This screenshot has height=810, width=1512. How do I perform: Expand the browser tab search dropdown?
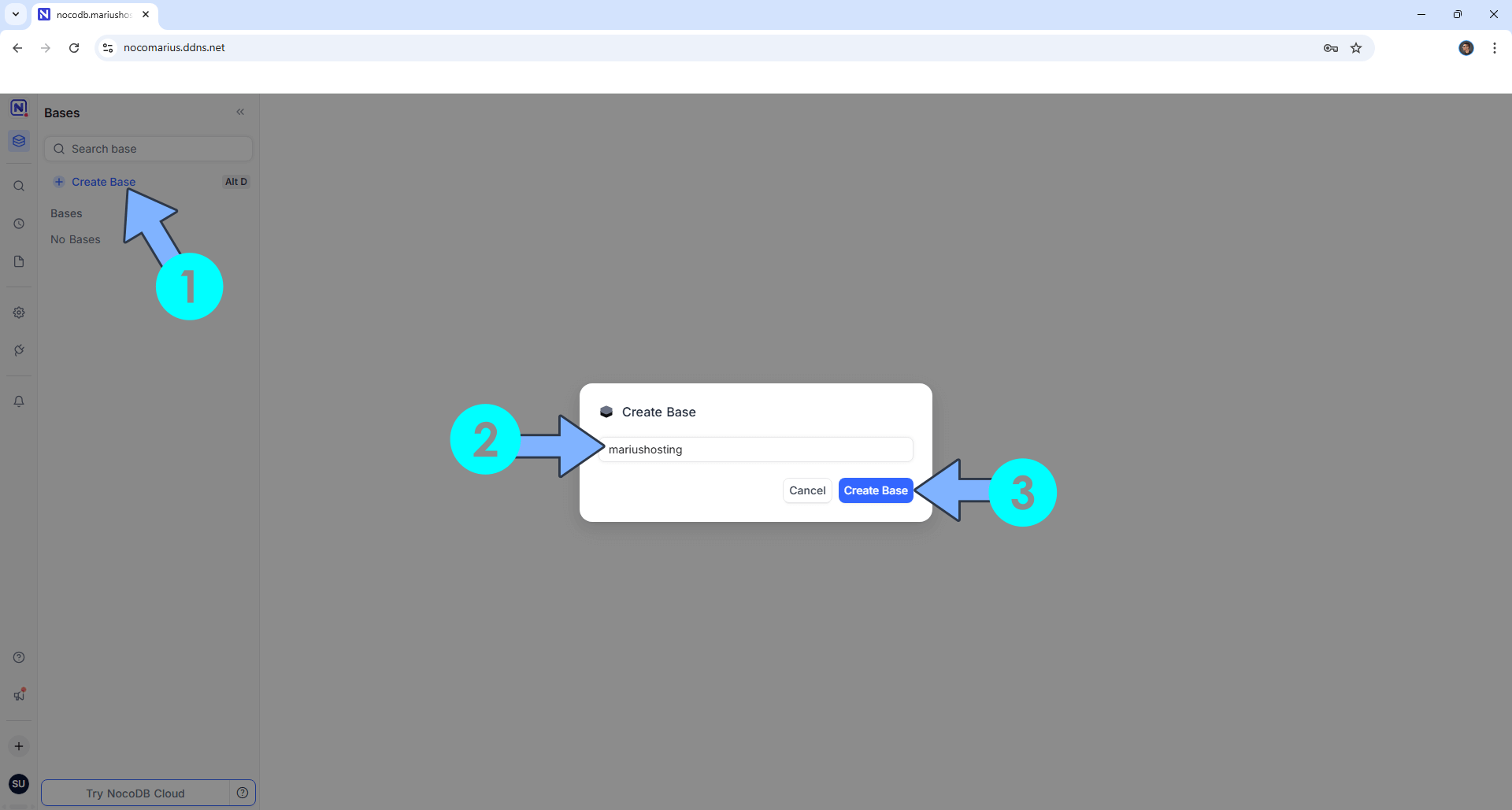click(15, 13)
